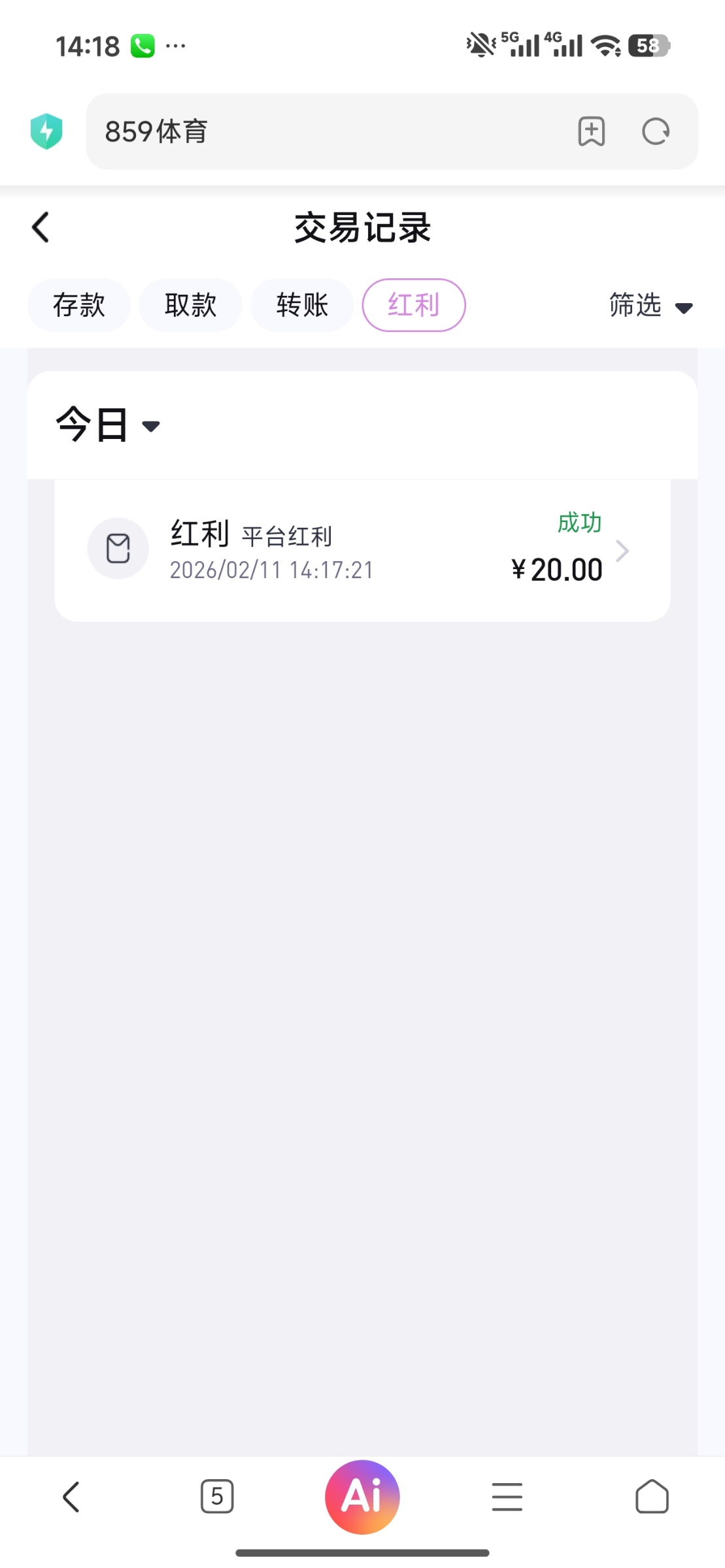This screenshot has width=725, height=1568.
Task: Tap the envelope icon on the bonus record
Action: click(x=118, y=548)
